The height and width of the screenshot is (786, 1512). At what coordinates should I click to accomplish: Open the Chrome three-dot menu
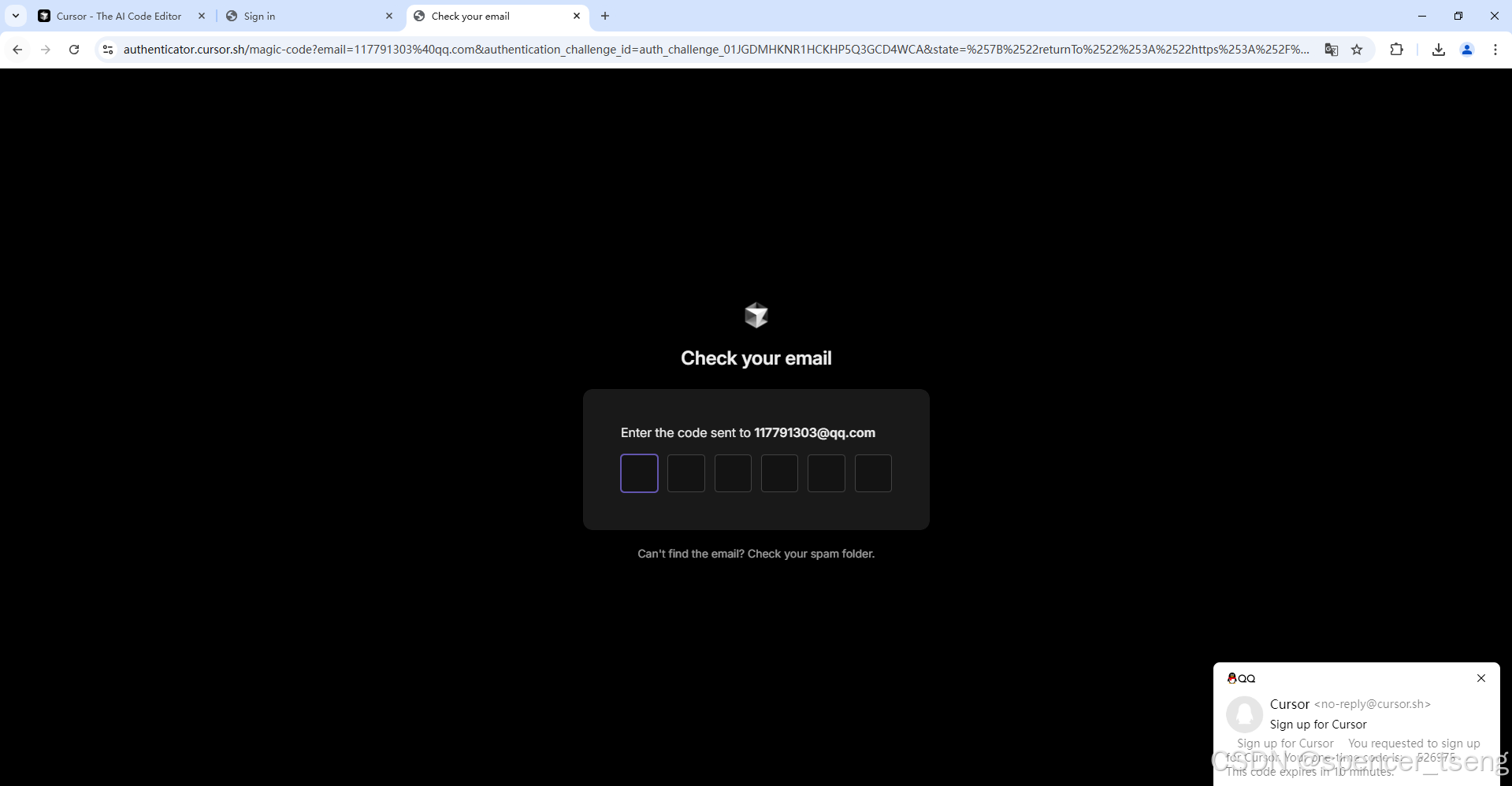1495,50
